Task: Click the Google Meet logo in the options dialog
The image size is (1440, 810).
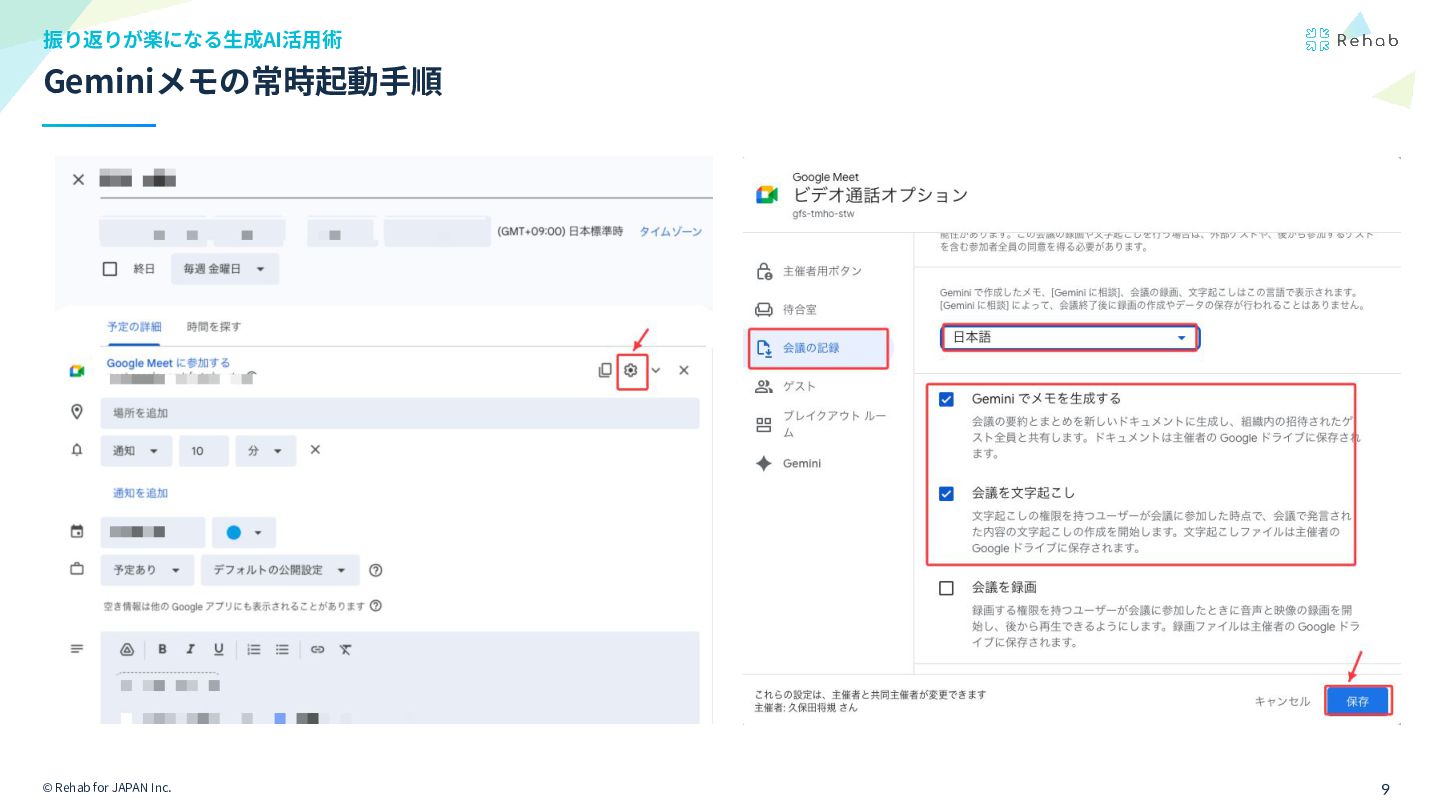Action: point(767,194)
